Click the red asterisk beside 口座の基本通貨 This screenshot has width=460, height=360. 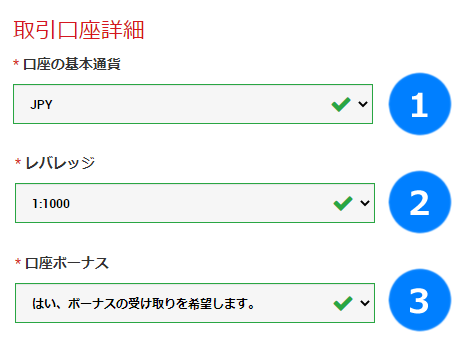16,63
